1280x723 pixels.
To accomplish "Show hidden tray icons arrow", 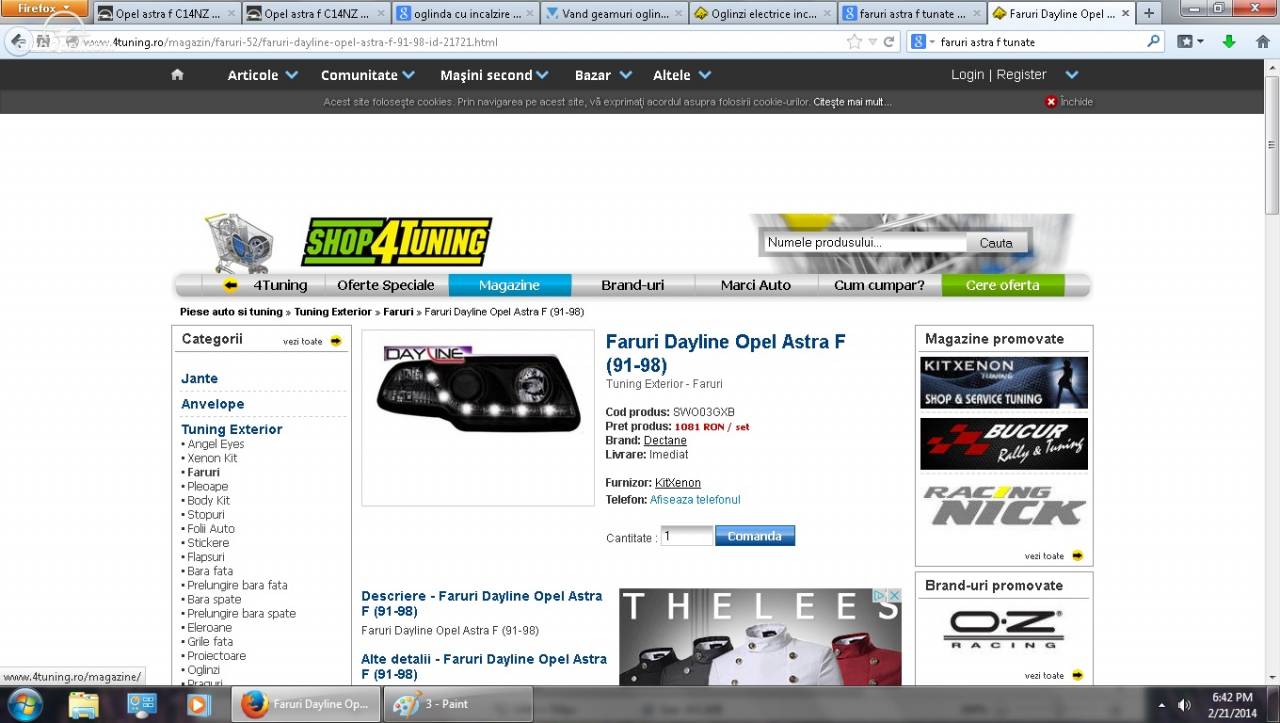I will tap(1161, 705).
